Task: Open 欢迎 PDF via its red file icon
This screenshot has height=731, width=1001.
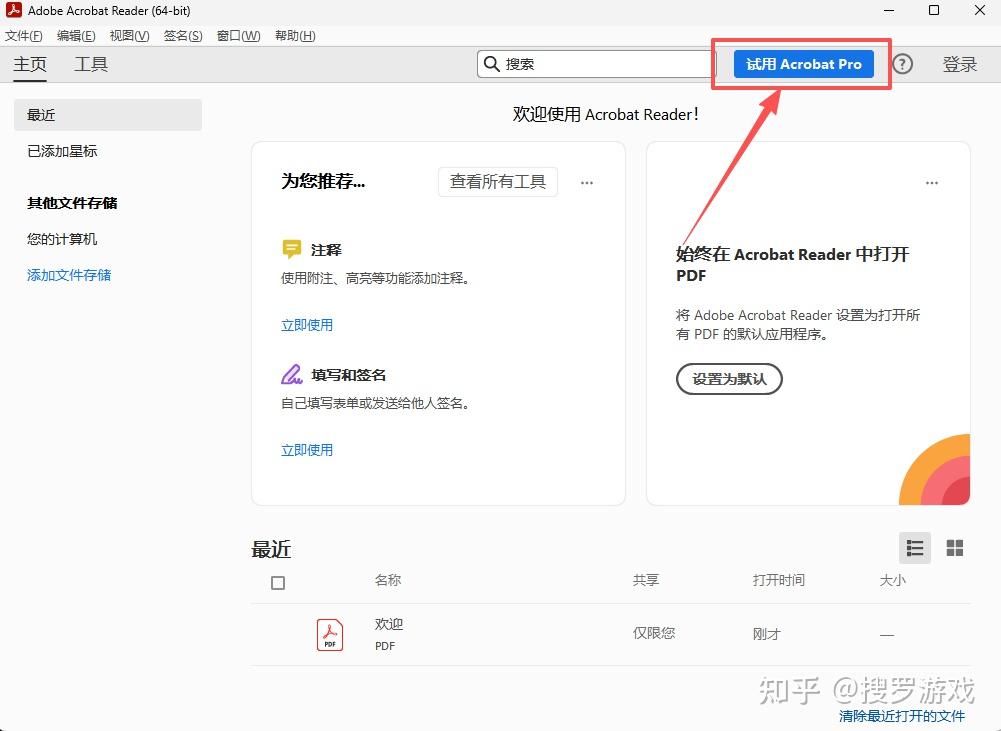Action: coord(330,634)
